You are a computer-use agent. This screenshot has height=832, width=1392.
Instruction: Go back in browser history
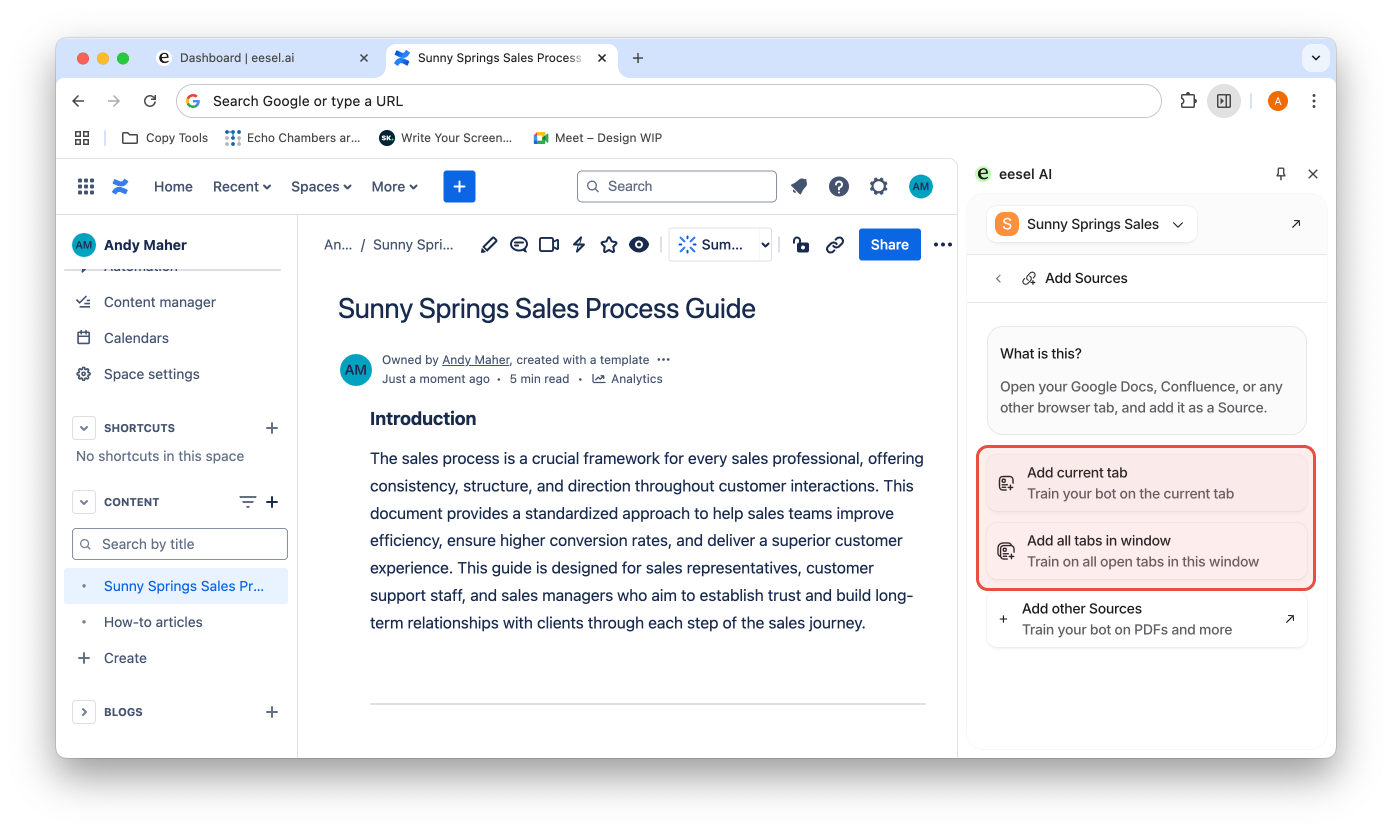click(x=78, y=101)
